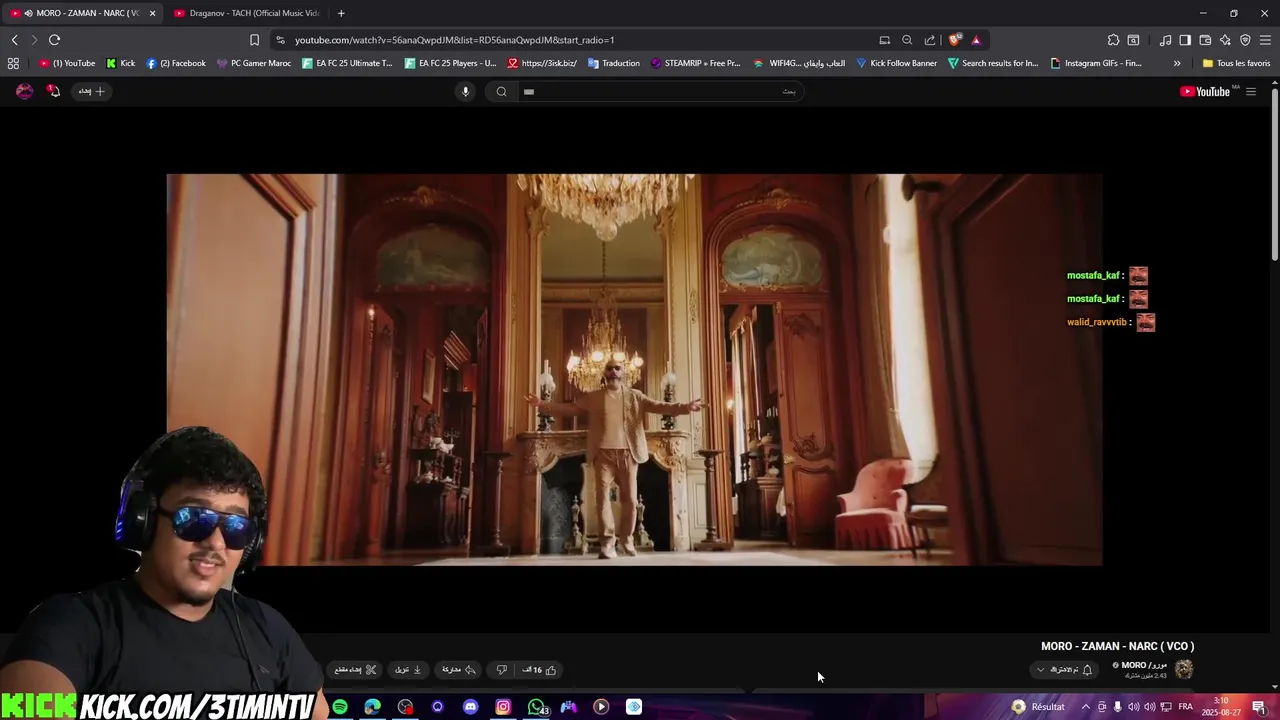Image resolution: width=1280 pixels, height=720 pixels.
Task: Click the clip scissors button under video
Action: [x=355, y=670]
